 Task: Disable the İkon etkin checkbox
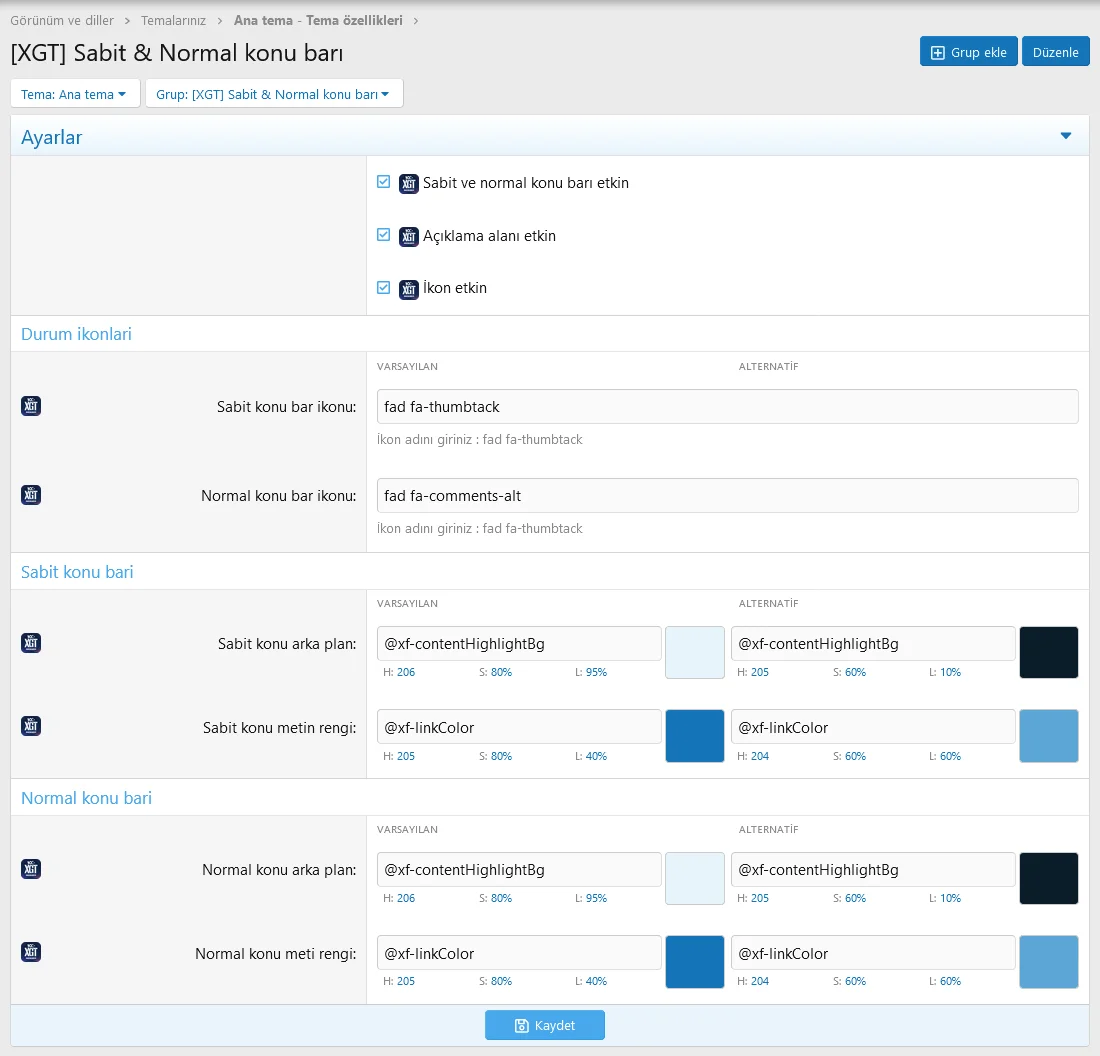(x=383, y=287)
